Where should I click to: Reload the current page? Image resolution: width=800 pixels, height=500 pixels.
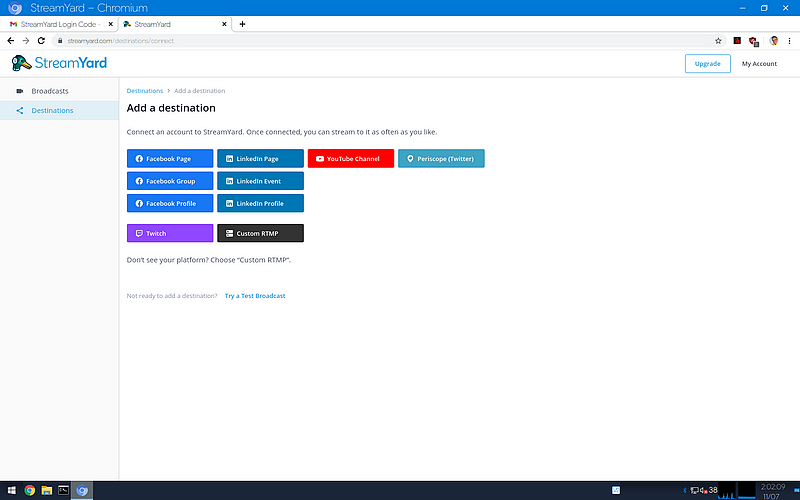[x=41, y=41]
